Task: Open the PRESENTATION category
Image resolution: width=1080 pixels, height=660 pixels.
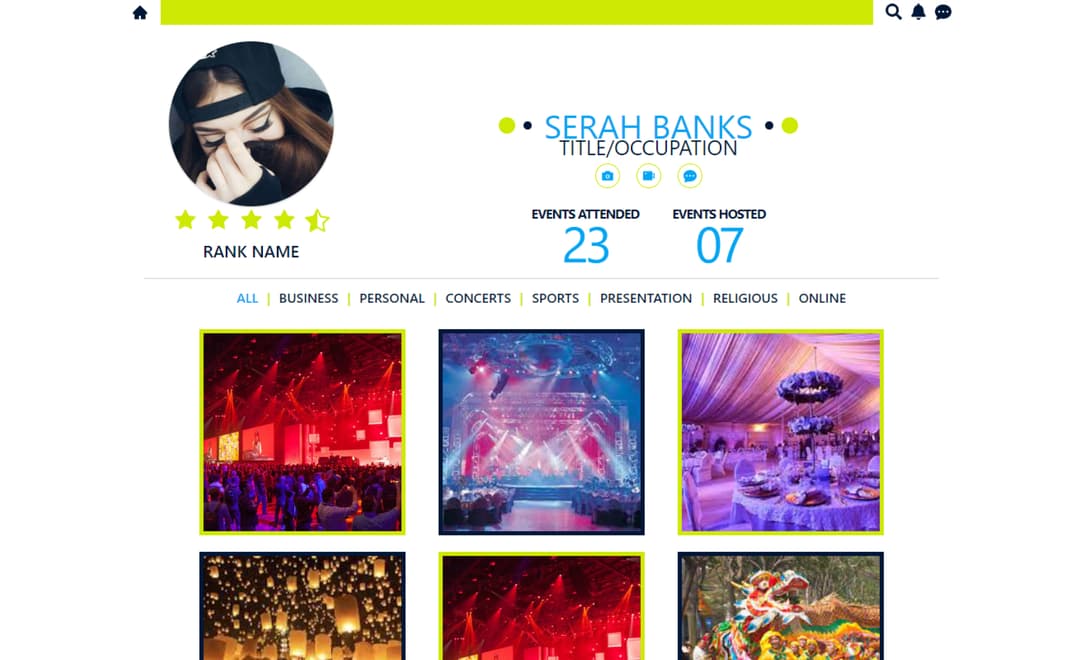Action: click(x=646, y=298)
